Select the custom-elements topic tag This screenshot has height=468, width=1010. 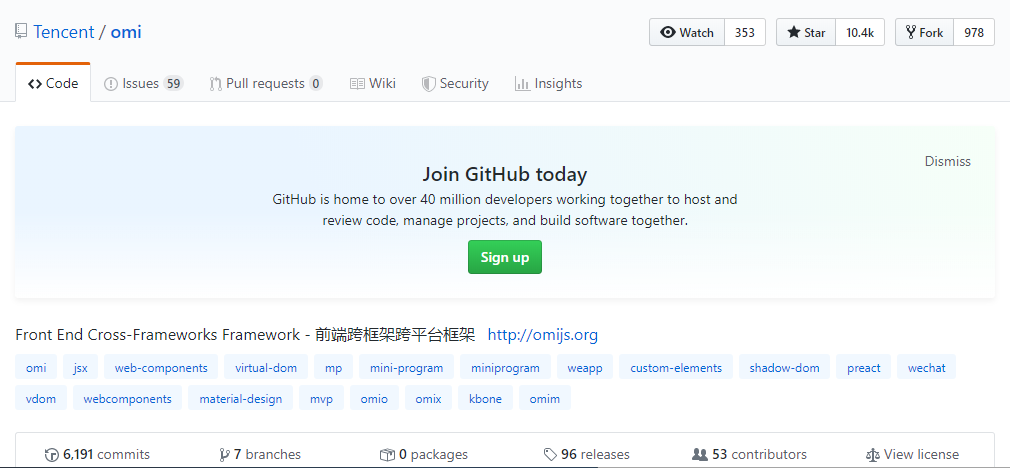[x=676, y=368]
